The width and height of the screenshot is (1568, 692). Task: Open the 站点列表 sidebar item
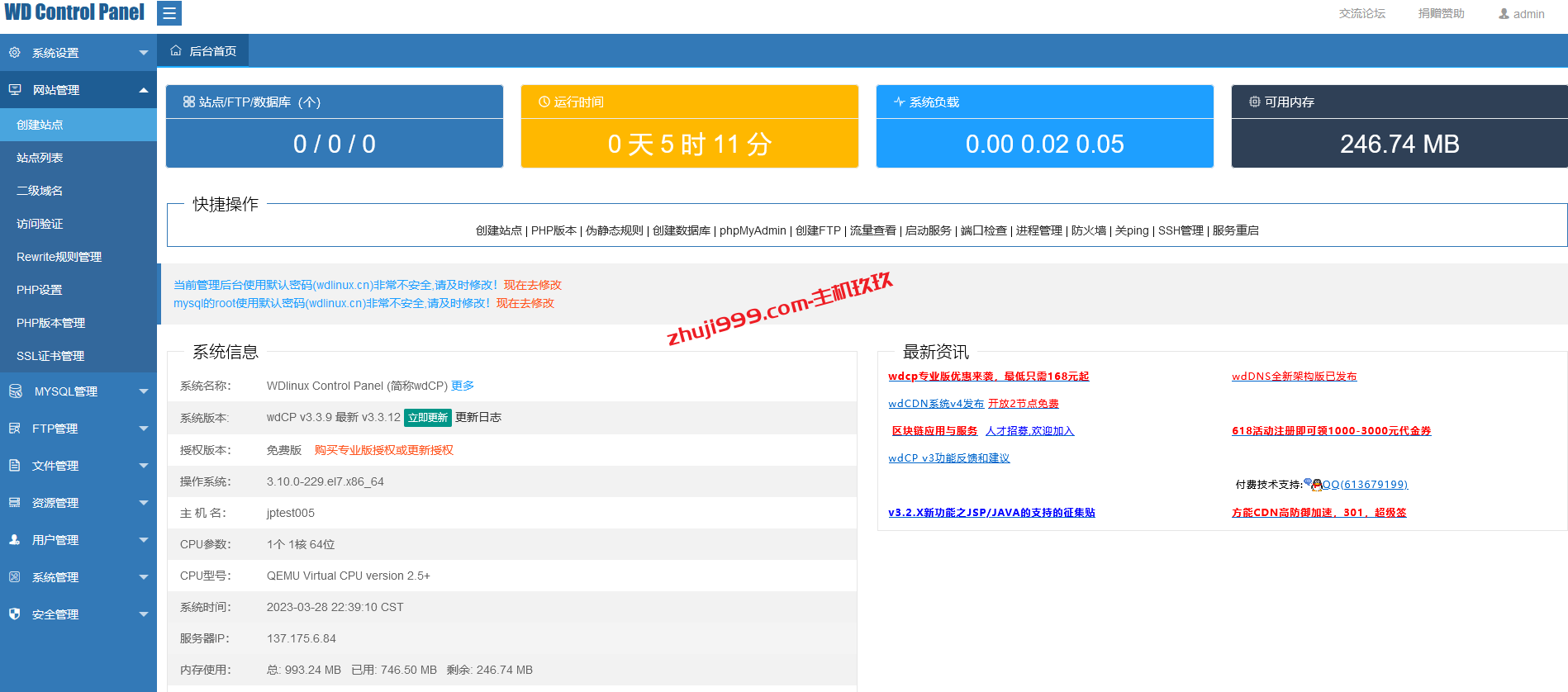[x=78, y=158]
